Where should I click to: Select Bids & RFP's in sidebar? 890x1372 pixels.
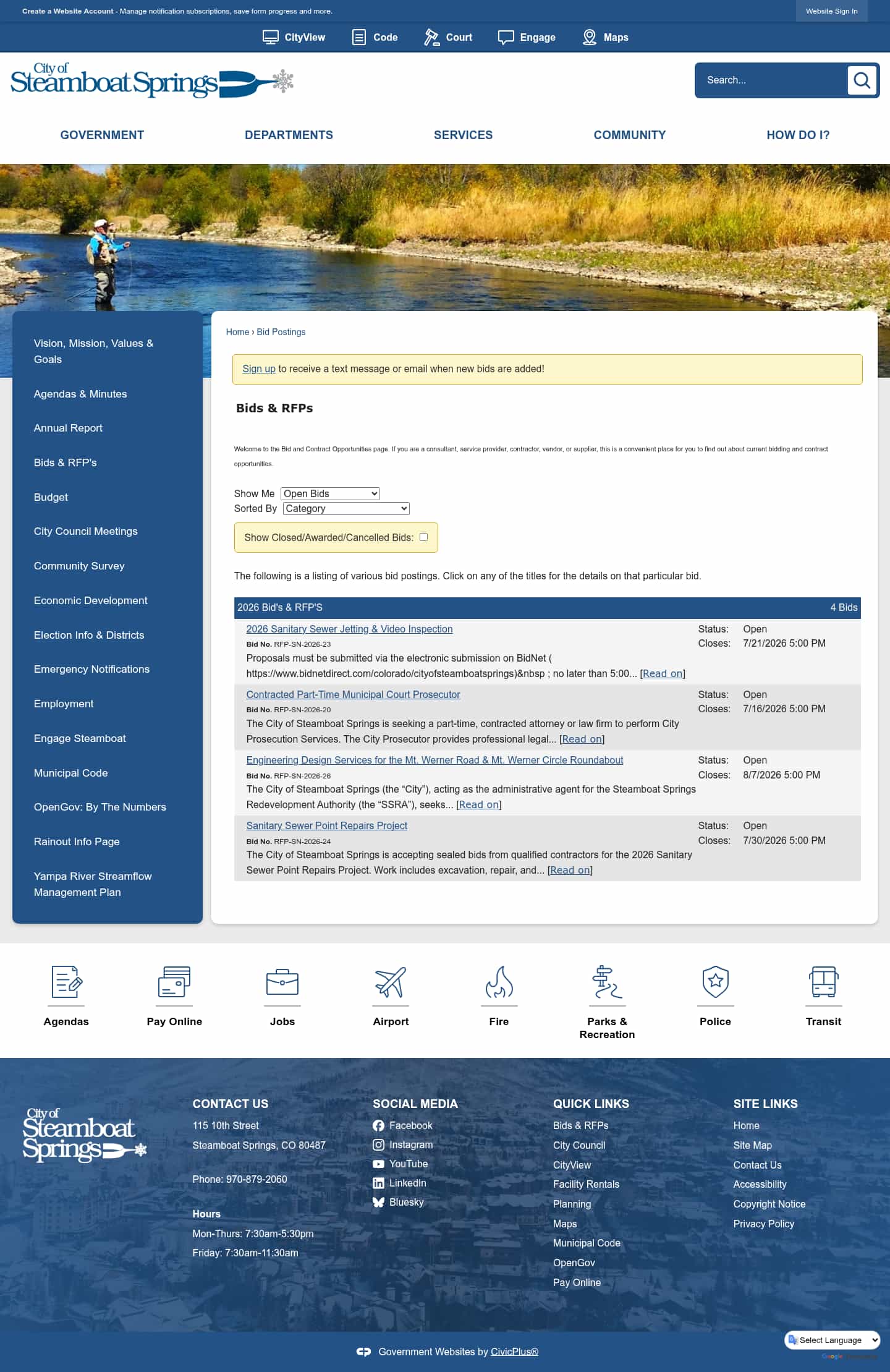tap(66, 462)
